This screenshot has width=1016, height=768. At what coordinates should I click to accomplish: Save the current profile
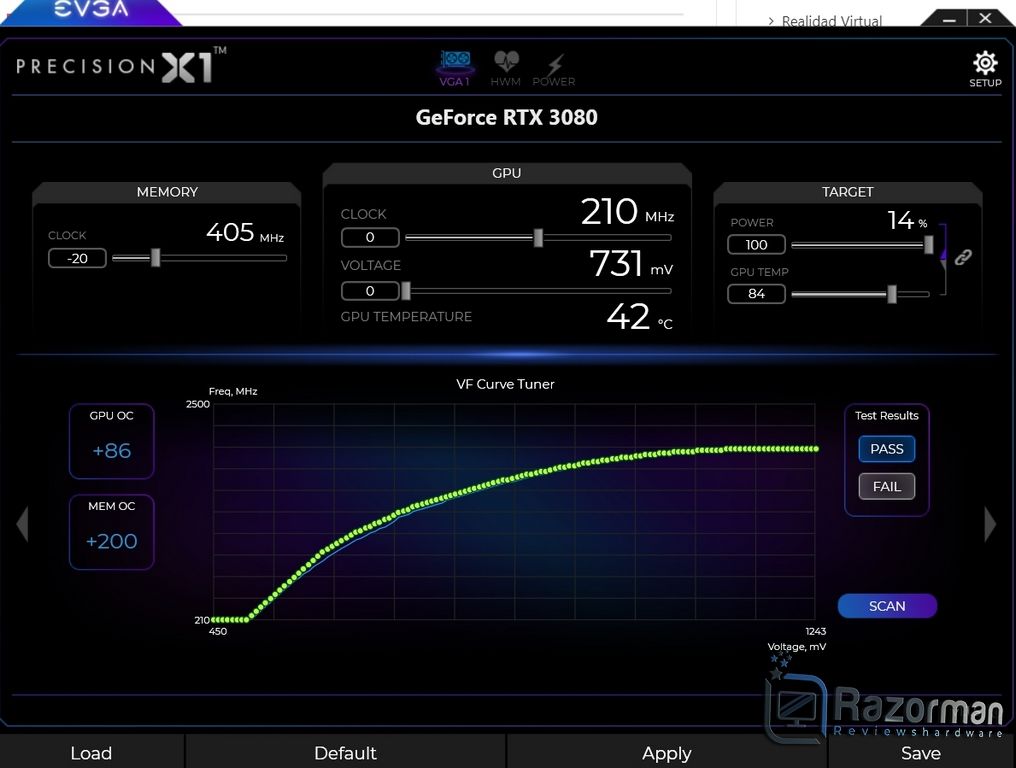click(x=921, y=752)
